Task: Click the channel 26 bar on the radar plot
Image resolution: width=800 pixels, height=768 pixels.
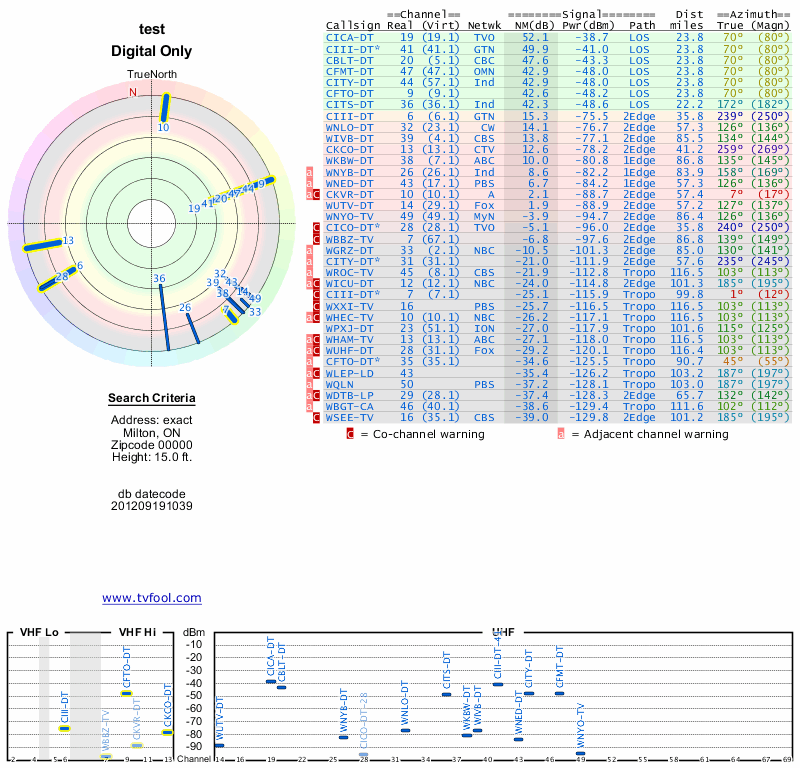Action: coord(193,328)
